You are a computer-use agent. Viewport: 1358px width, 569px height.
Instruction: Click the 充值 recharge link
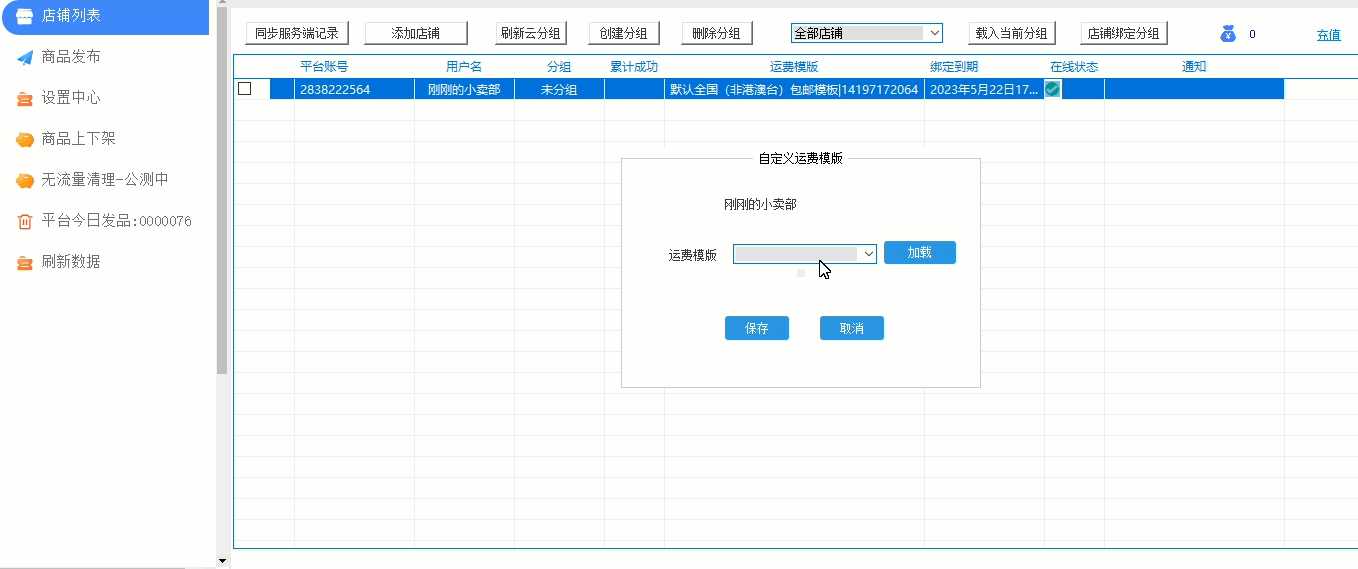(1328, 35)
